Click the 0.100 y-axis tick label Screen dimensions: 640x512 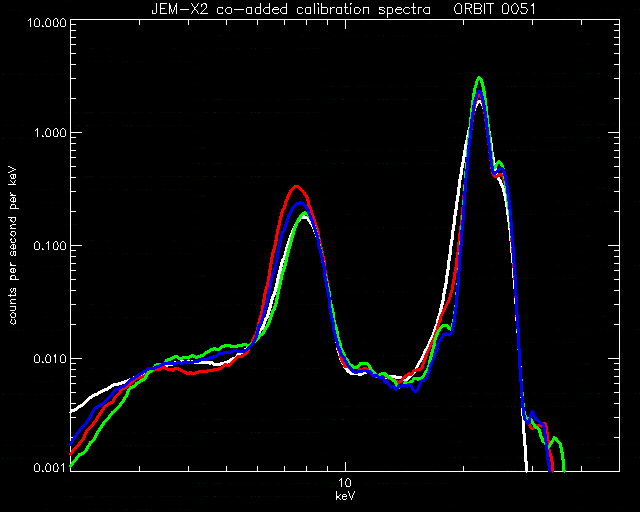coord(50,246)
